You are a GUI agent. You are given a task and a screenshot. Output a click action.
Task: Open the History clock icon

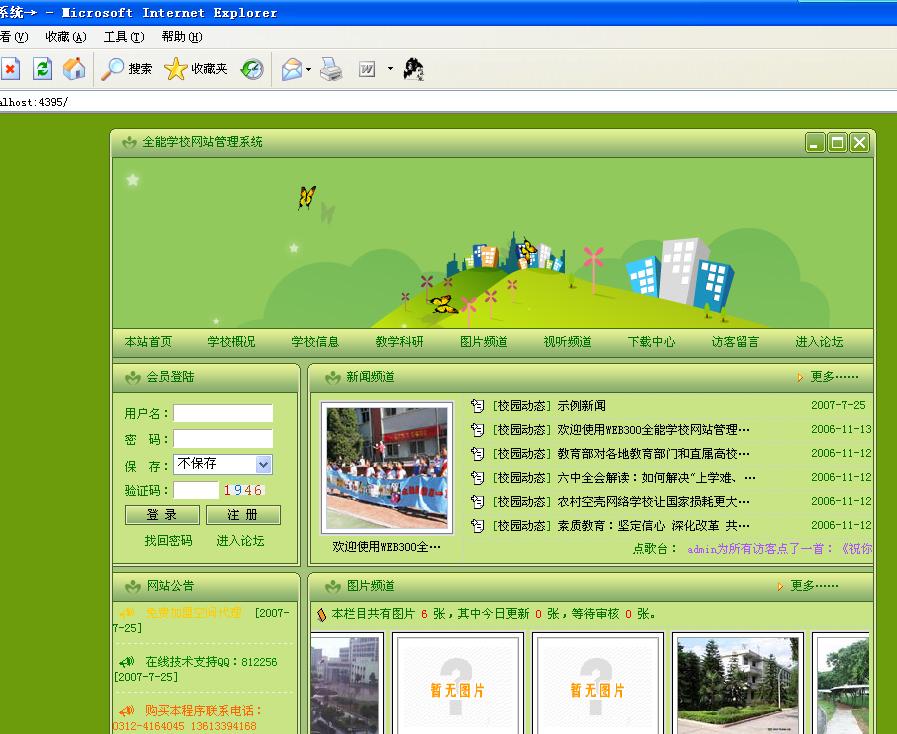tap(253, 69)
